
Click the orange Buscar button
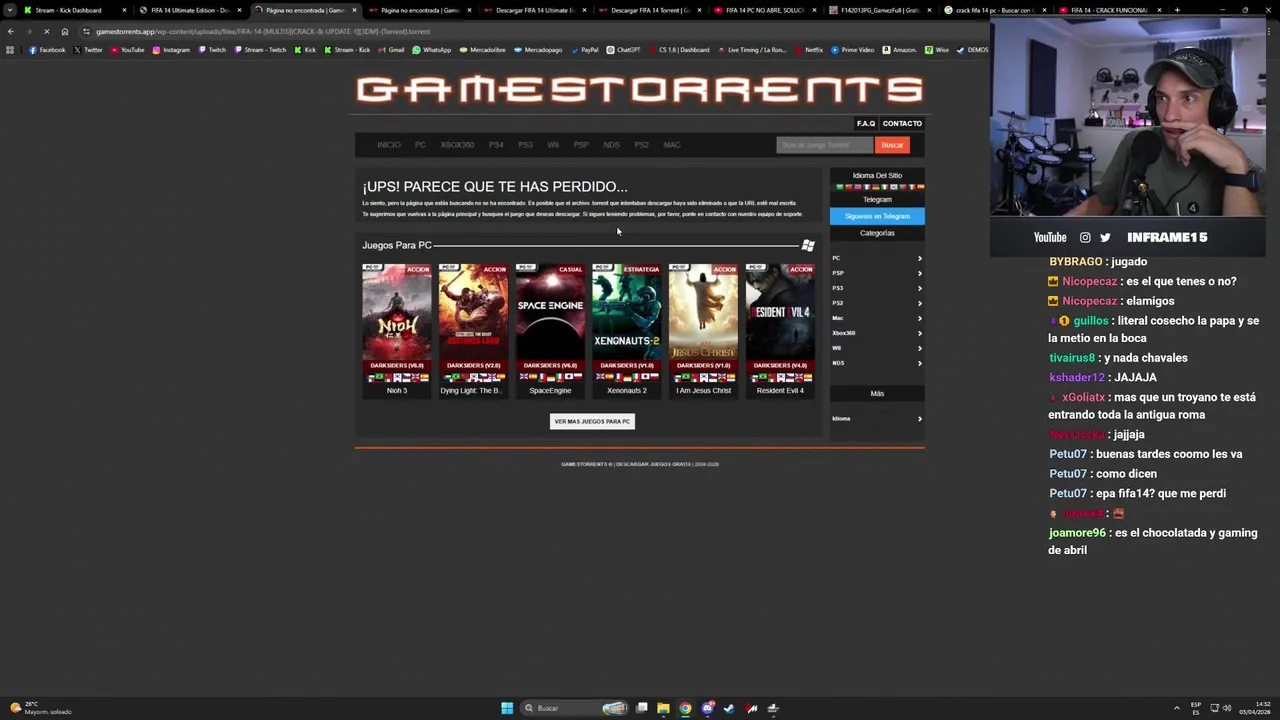tap(892, 145)
